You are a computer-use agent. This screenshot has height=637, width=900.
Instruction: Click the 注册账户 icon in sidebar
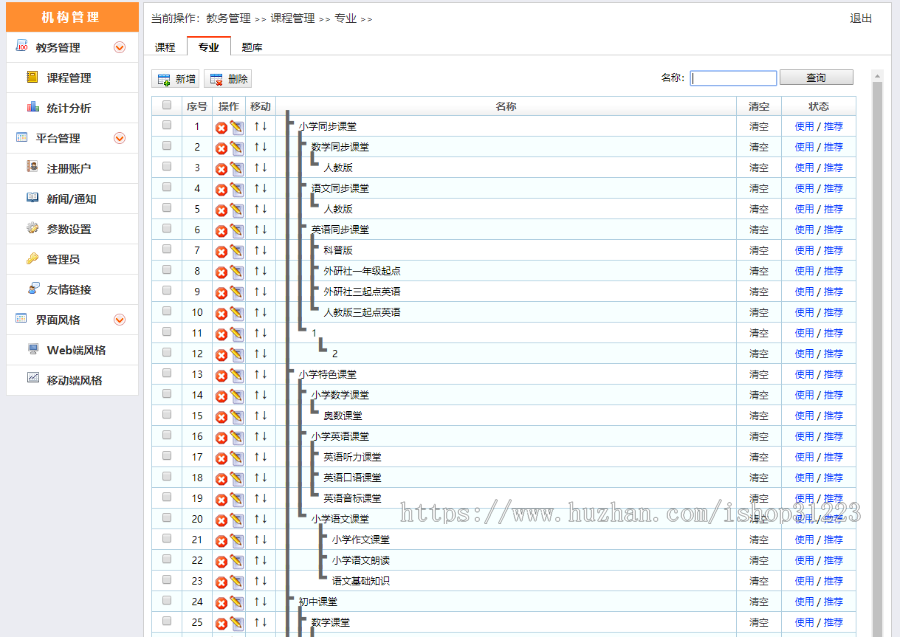point(33,168)
